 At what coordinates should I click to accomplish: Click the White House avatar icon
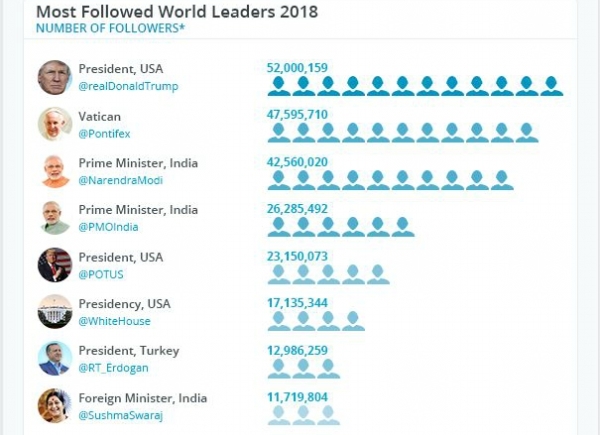(x=55, y=311)
